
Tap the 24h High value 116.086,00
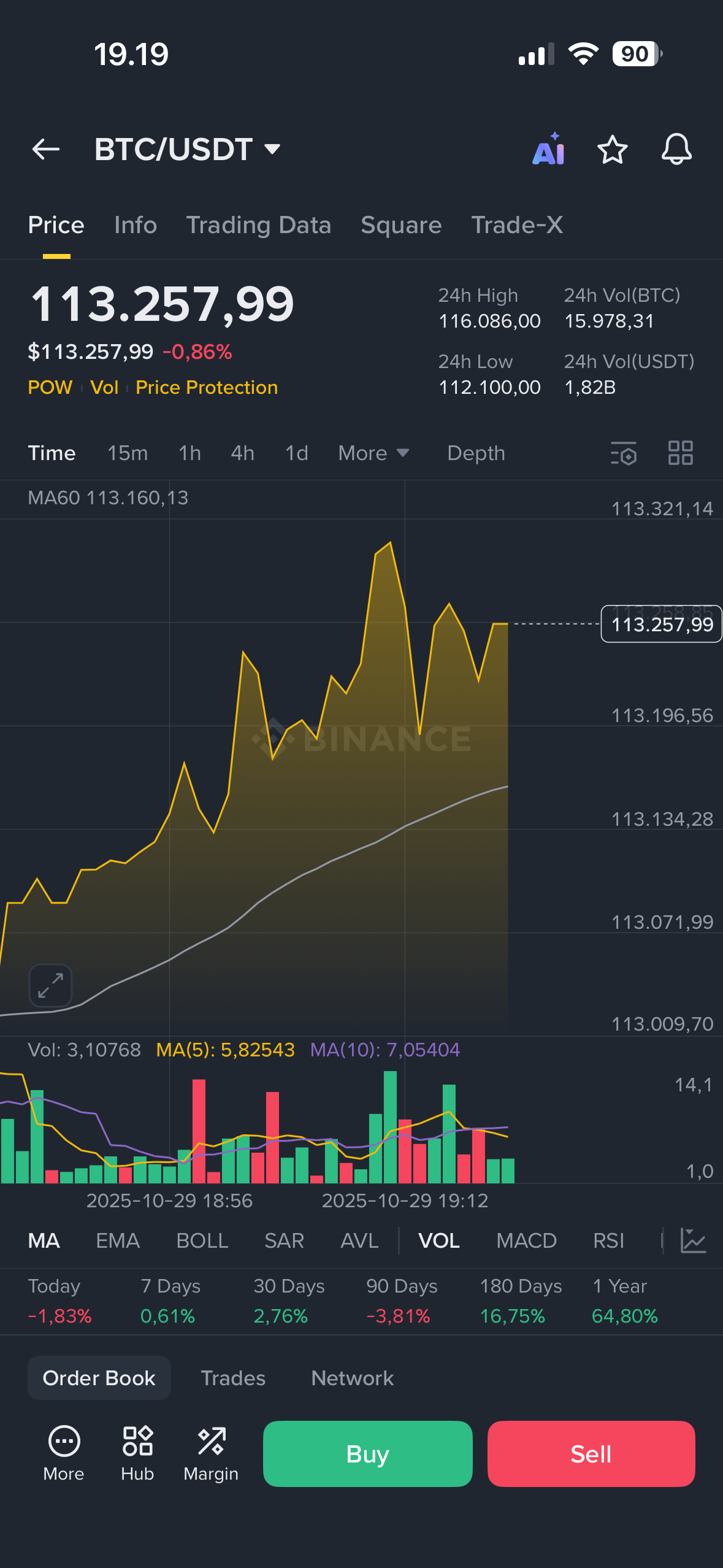coord(489,321)
